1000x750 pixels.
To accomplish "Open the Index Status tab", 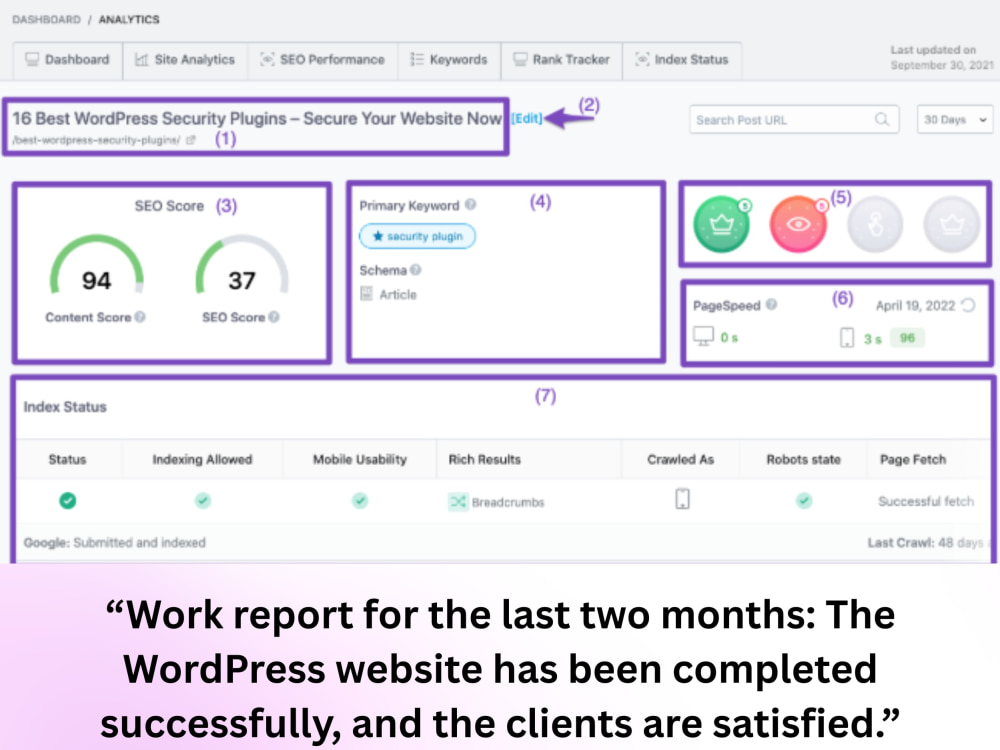I will click(682, 60).
